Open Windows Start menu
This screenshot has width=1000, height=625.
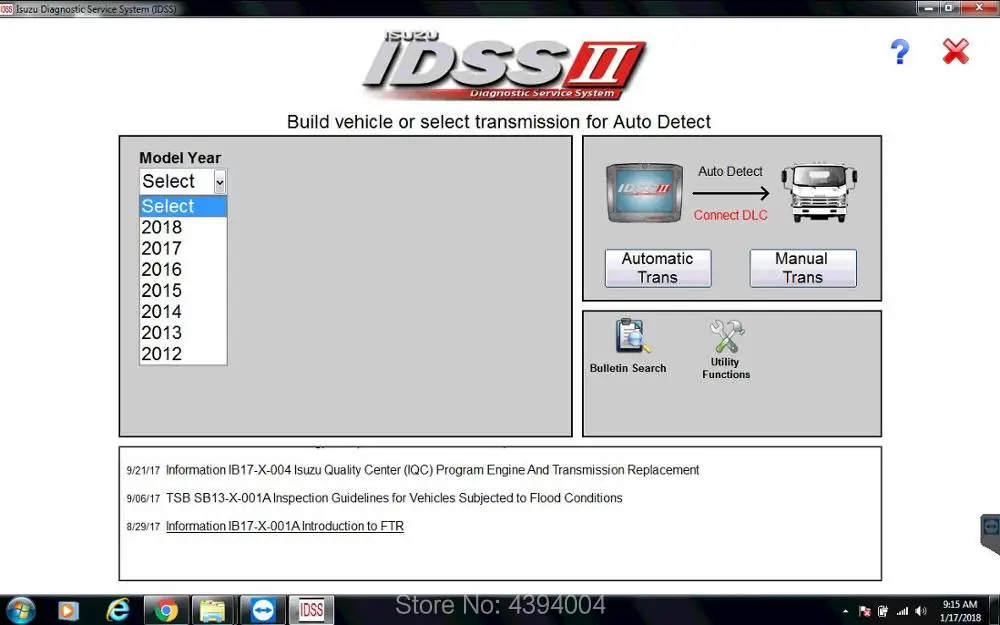tap(20, 610)
